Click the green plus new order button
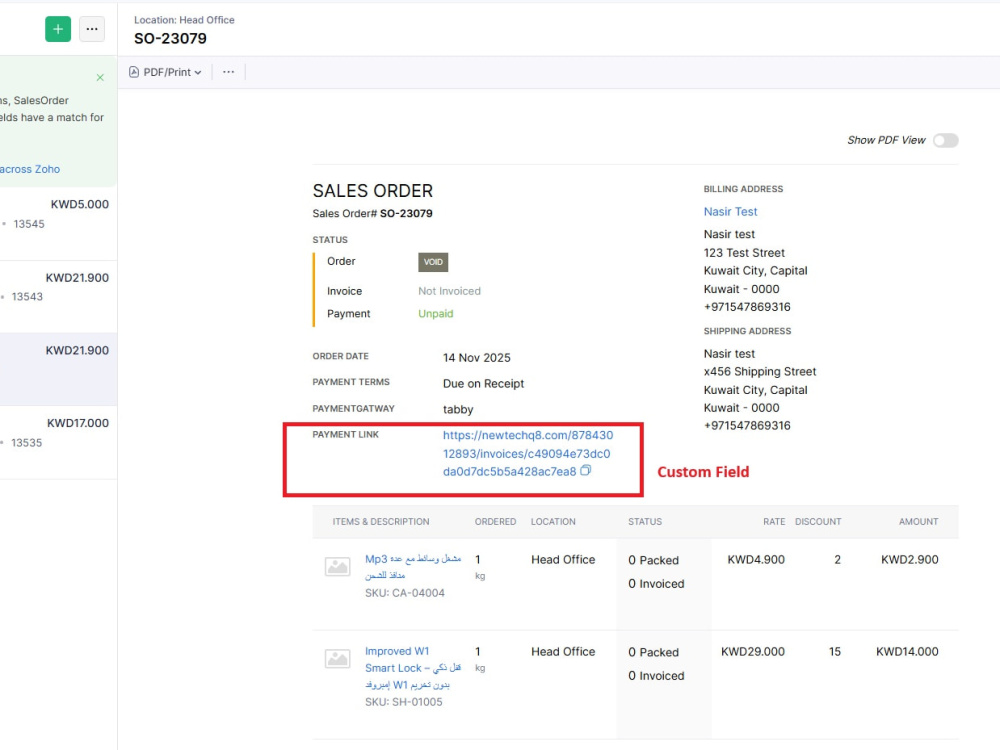This screenshot has height=750, width=1000. [x=58, y=29]
